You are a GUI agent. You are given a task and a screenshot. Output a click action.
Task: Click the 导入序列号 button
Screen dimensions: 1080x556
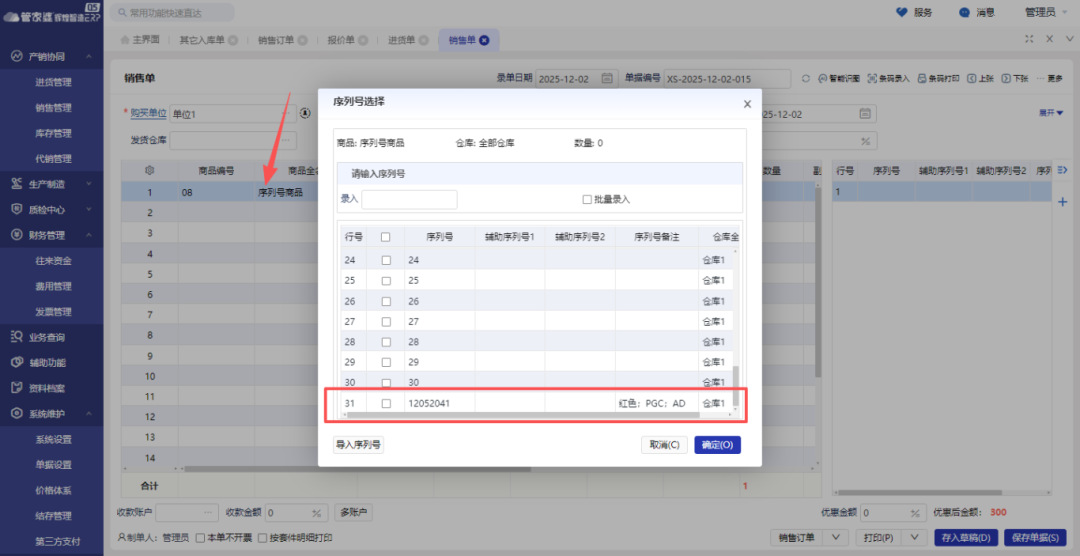point(358,444)
